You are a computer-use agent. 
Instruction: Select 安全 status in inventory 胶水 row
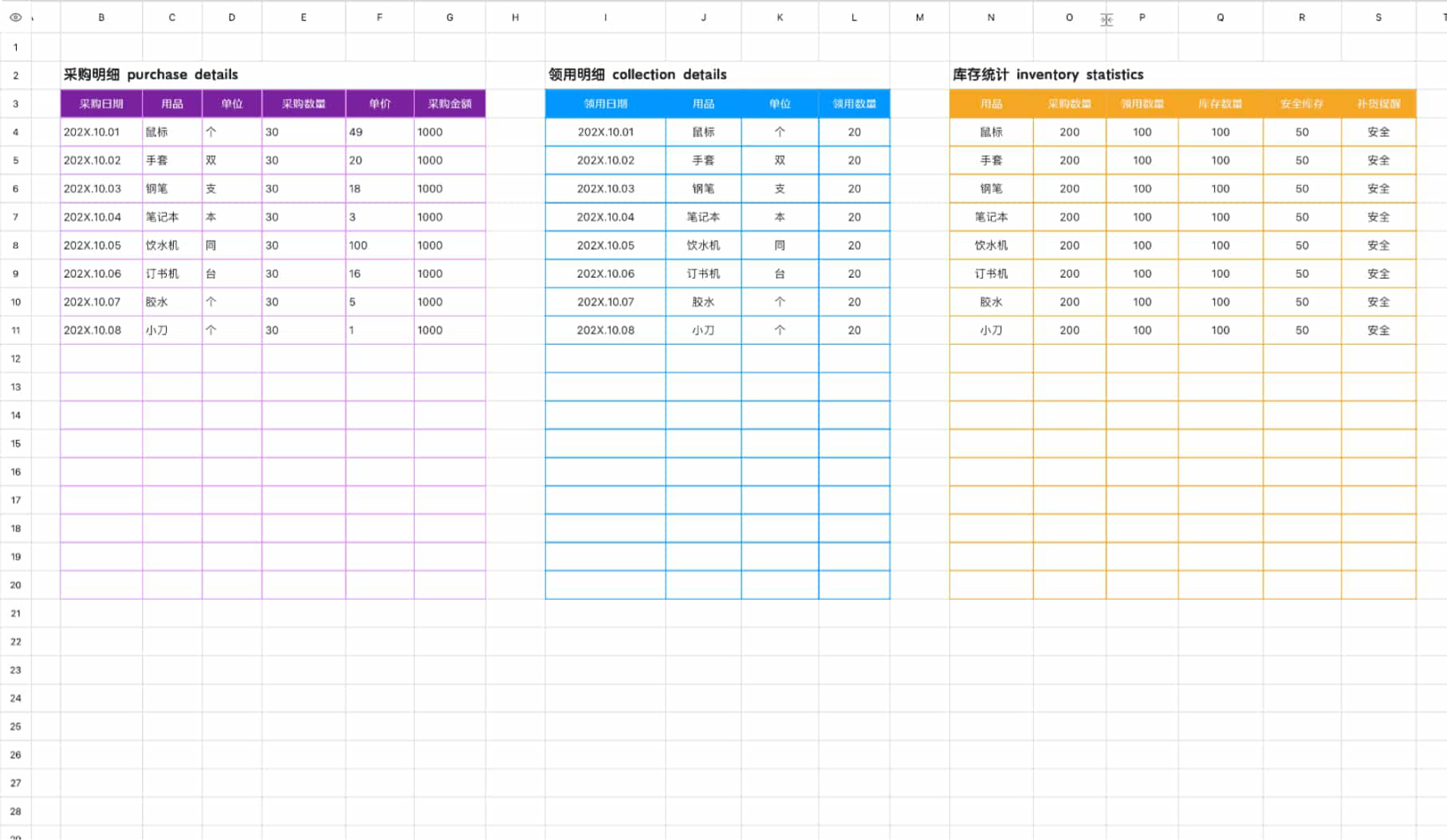(x=1378, y=302)
